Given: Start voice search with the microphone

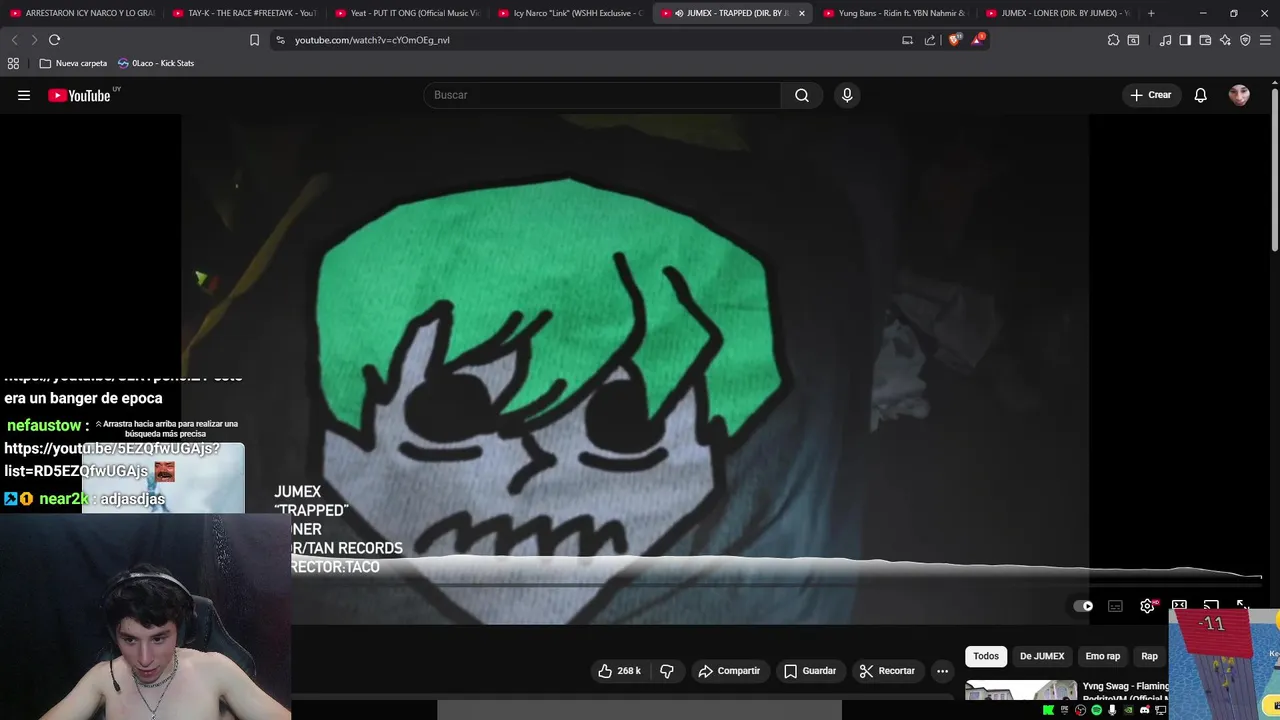Looking at the screenshot, I should [x=847, y=95].
